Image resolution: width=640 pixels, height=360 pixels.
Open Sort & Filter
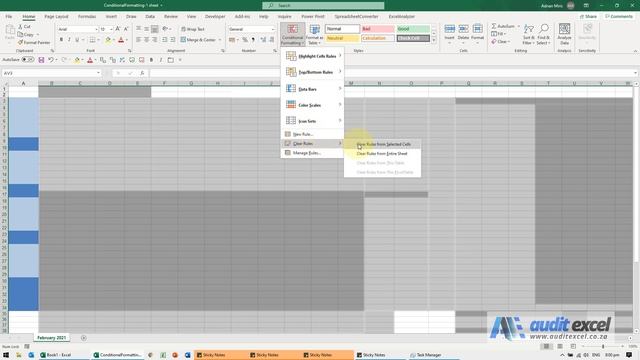coord(529,34)
